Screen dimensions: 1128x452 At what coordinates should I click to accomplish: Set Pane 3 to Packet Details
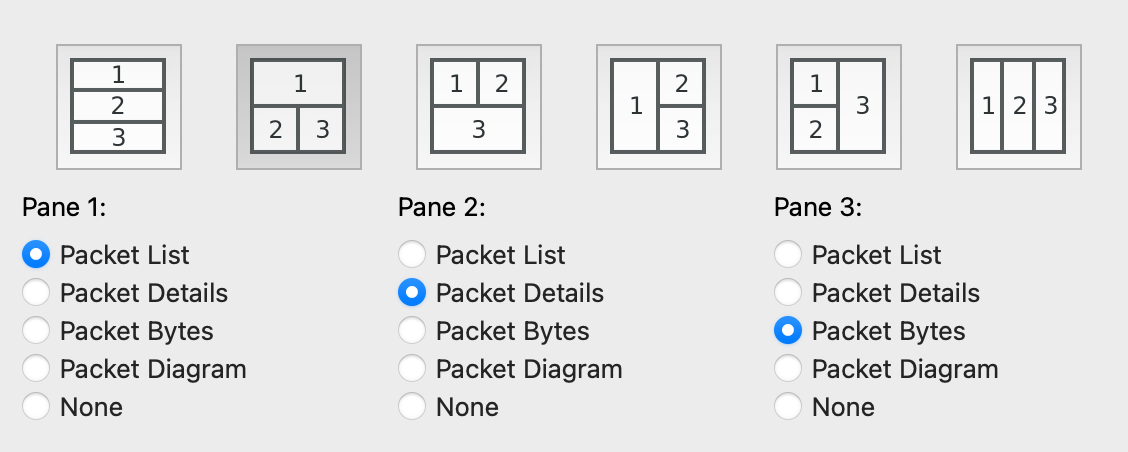coord(788,293)
